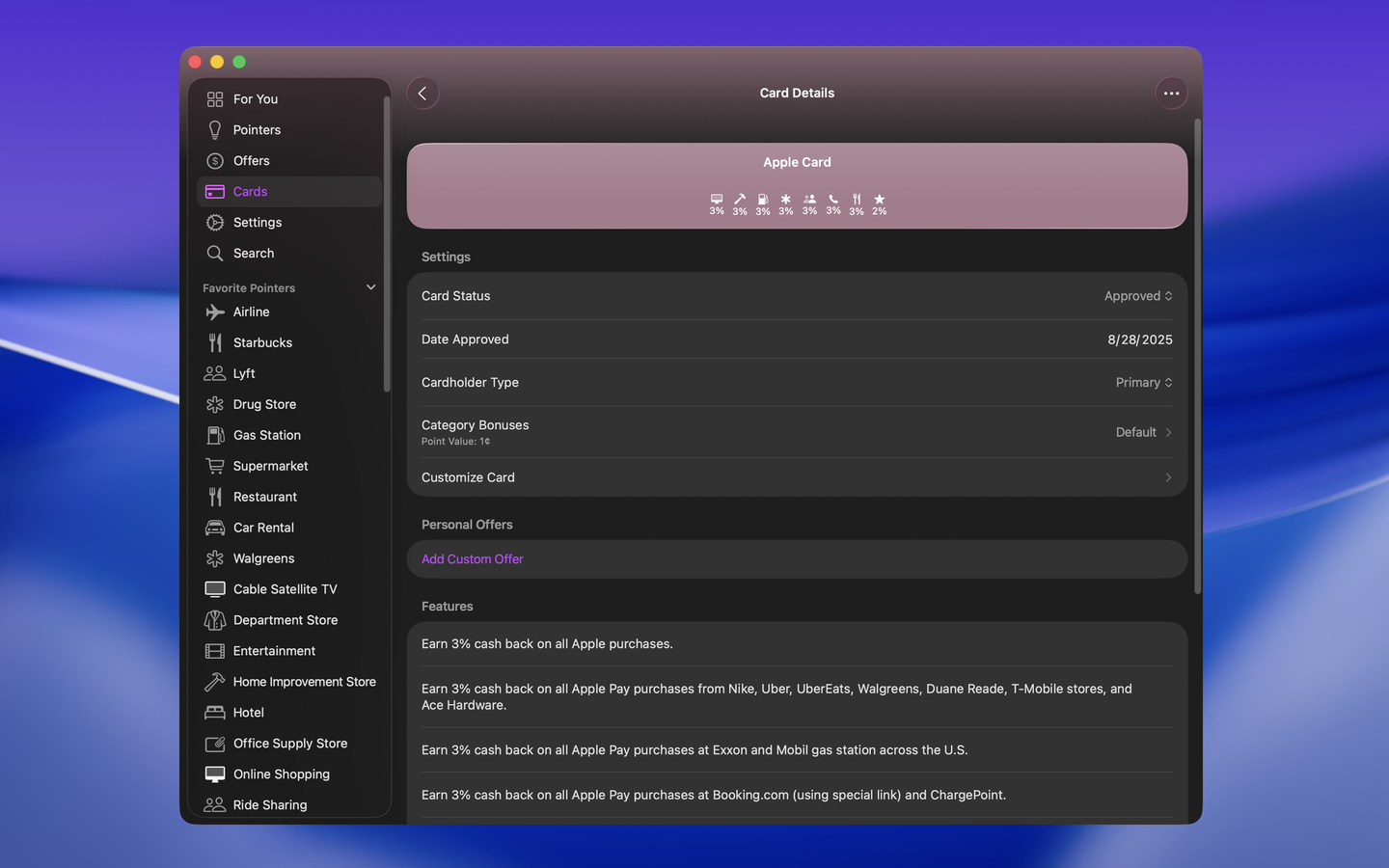This screenshot has width=1389, height=868.
Task: Click the Gas Station pump icon
Action: (215, 436)
